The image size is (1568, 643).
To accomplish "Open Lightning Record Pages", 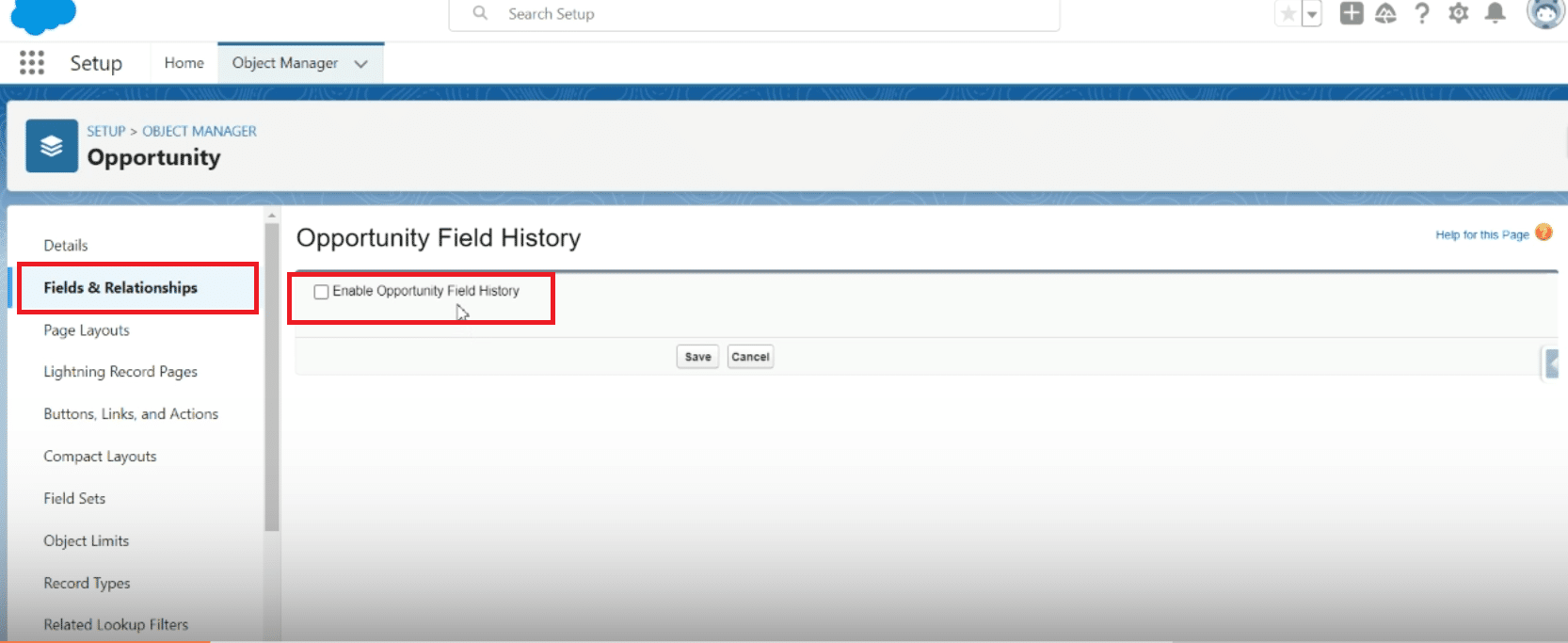I will [x=120, y=372].
